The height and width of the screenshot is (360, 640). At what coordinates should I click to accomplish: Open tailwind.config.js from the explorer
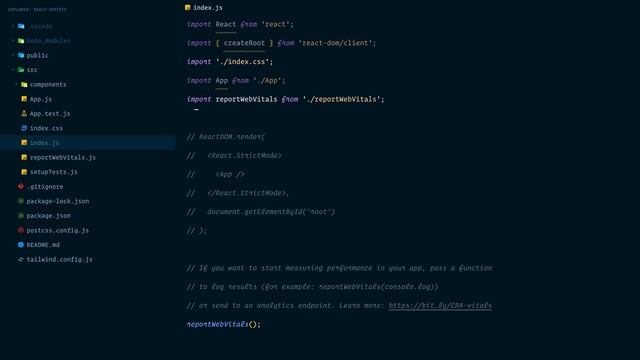59,259
